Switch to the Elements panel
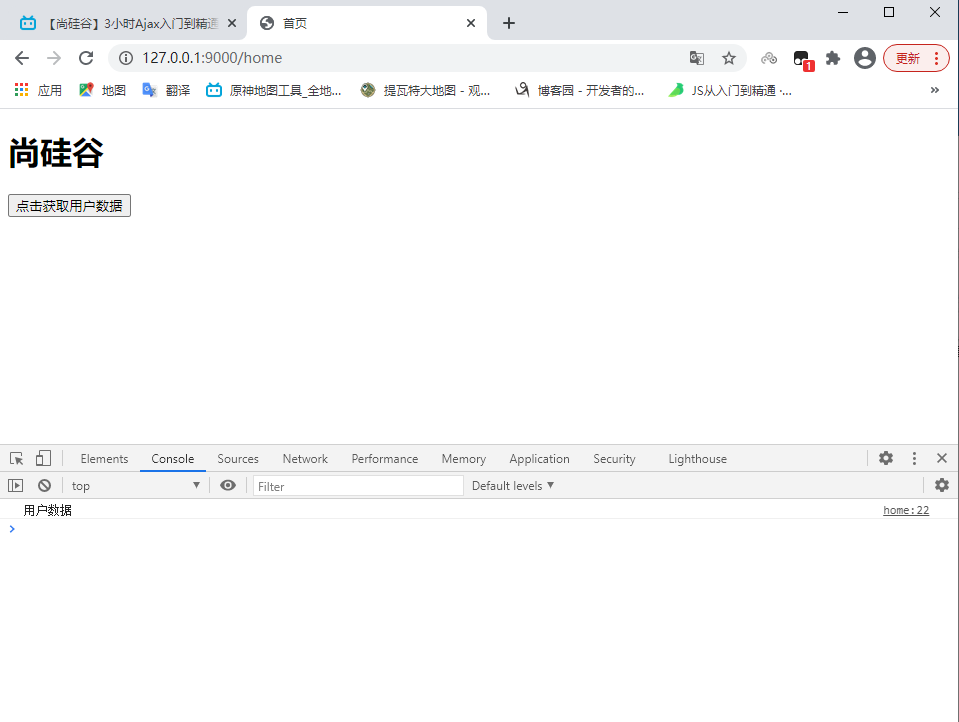Viewport: 959px width, 722px height. 105,459
